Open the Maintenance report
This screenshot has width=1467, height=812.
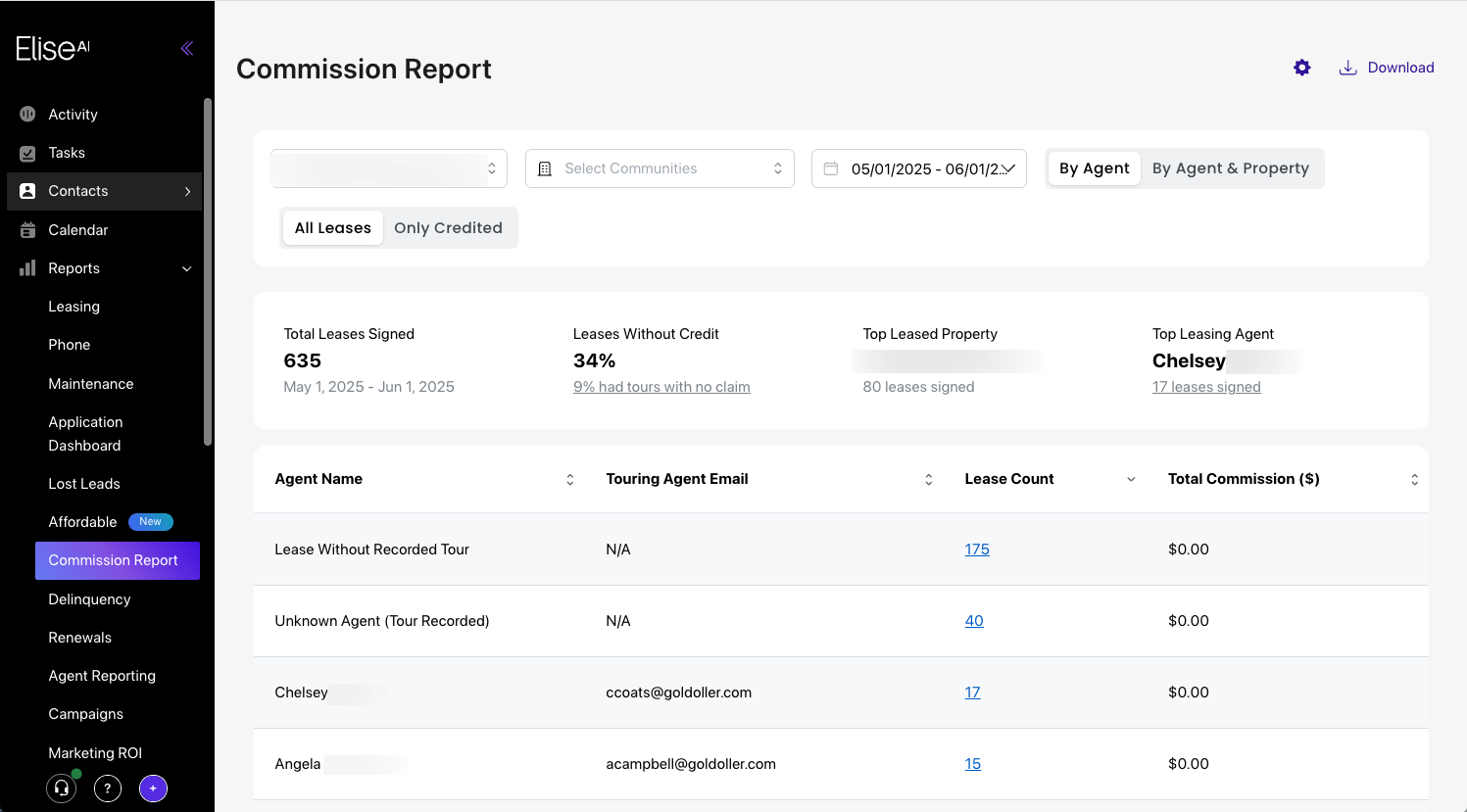coord(91,384)
